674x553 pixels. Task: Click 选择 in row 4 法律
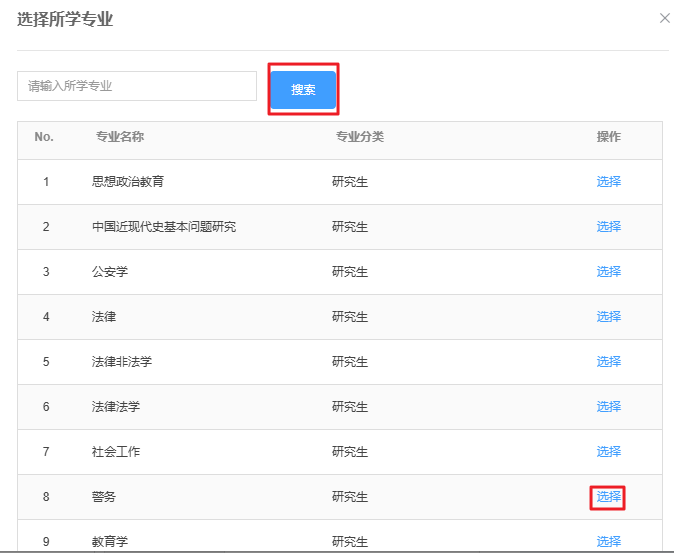[x=609, y=317]
